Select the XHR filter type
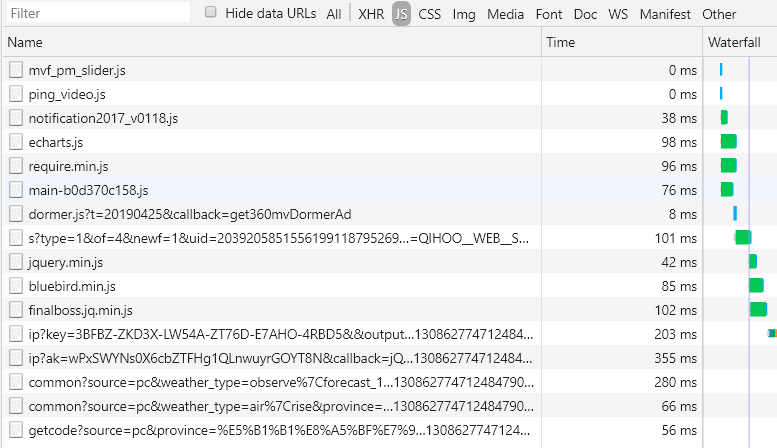 click(x=371, y=14)
